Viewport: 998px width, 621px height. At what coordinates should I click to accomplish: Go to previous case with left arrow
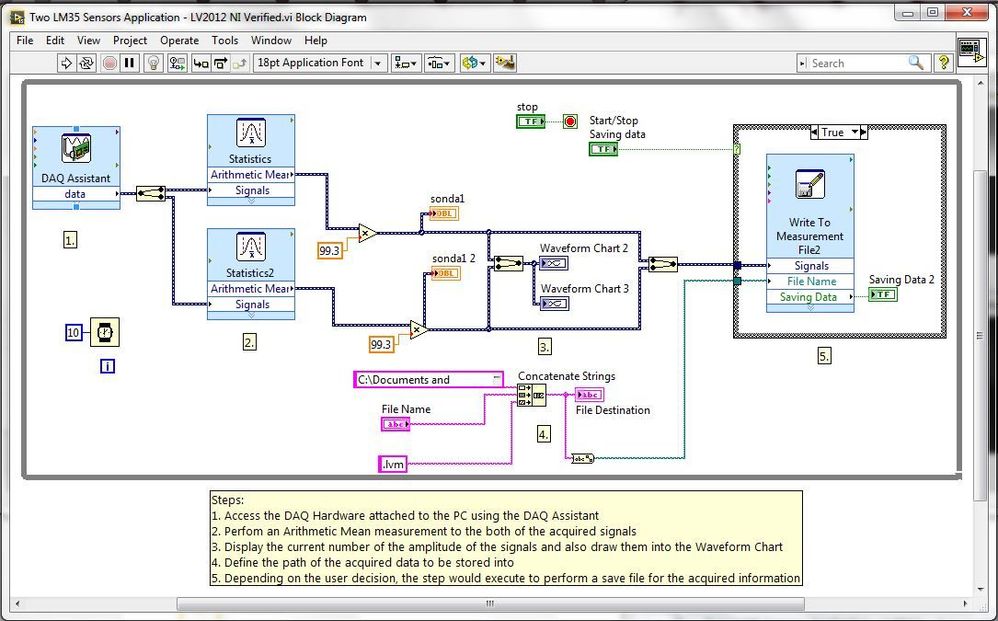[814, 132]
